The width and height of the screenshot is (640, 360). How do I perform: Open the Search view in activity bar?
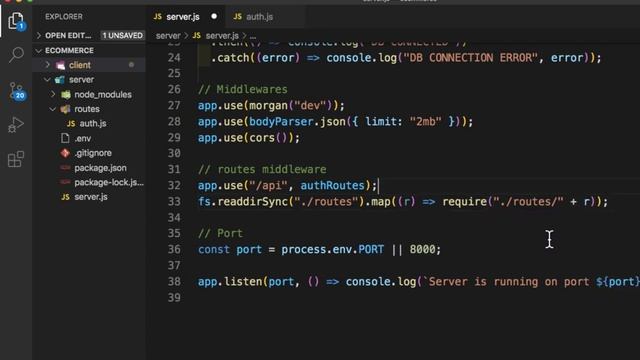pos(16,54)
